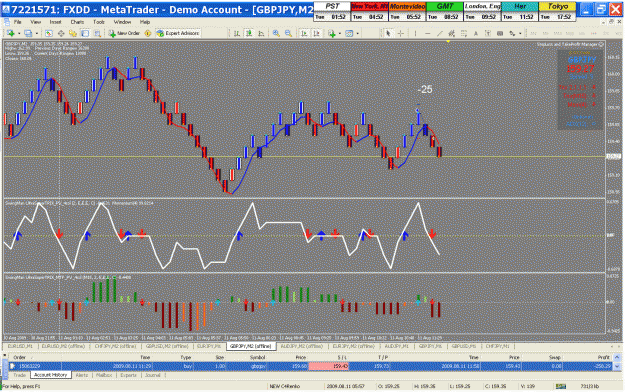
Task: Select the trendline drawing tool
Action: click(x=439, y=33)
